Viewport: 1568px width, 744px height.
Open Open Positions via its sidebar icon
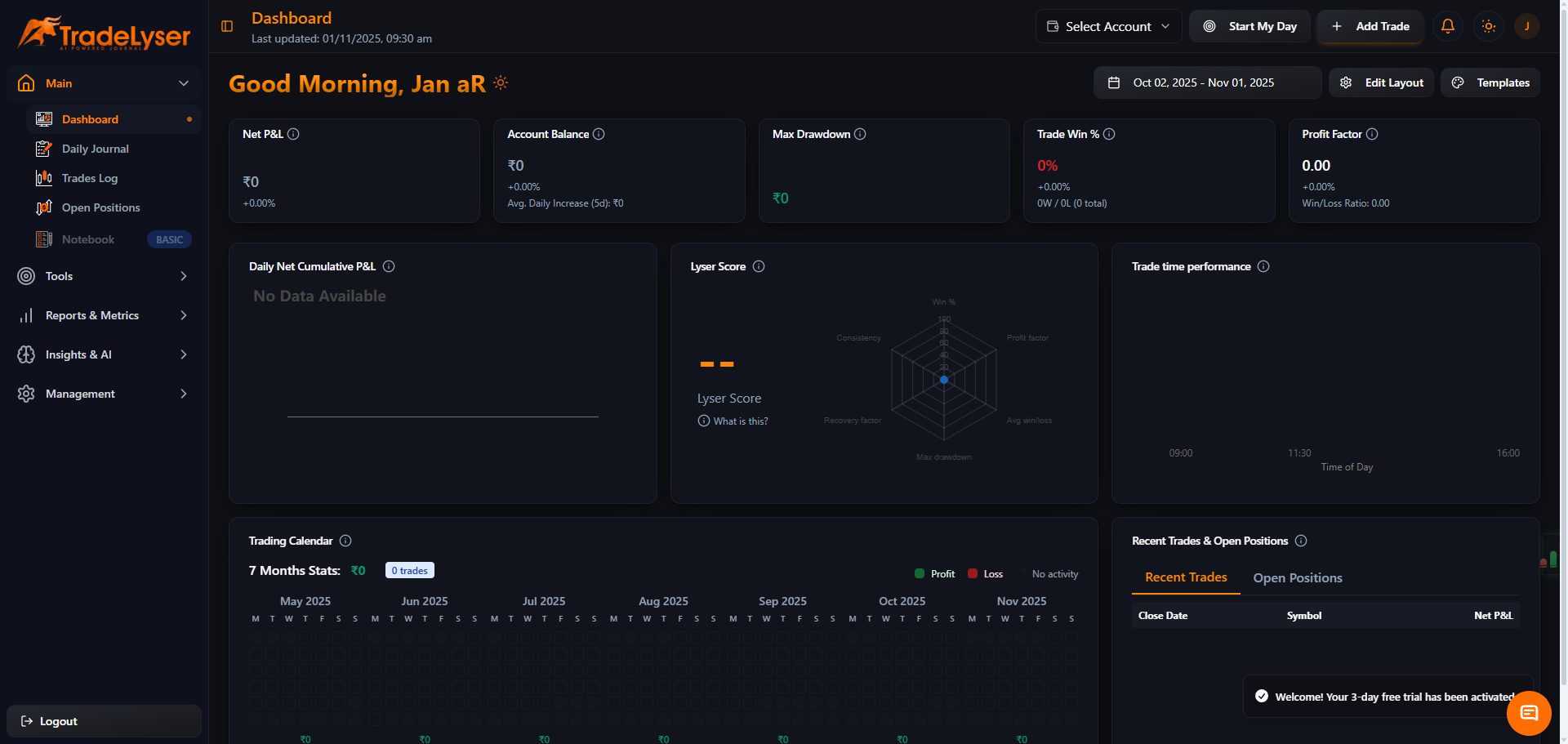coord(44,207)
